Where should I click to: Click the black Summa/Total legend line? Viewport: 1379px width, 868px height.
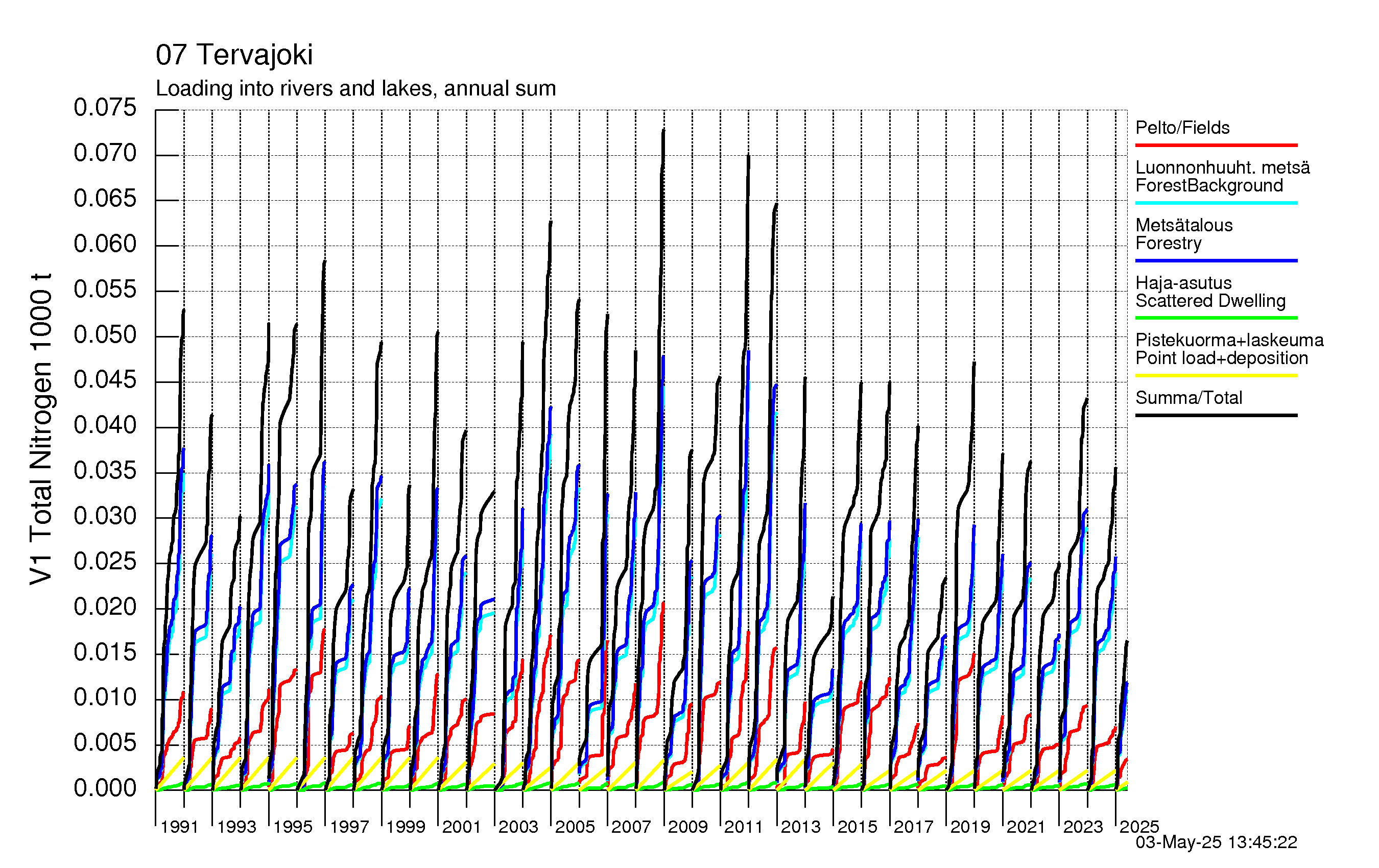point(1216,415)
